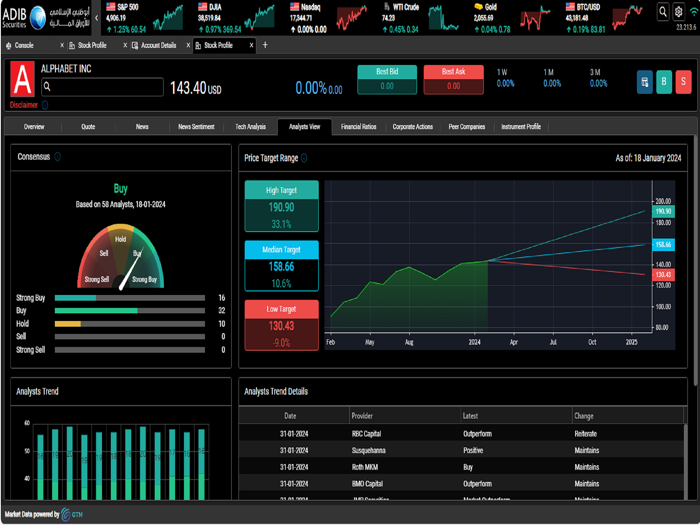Close the active Stock Profile tab
This screenshot has height=525, width=700.
click(251, 45)
